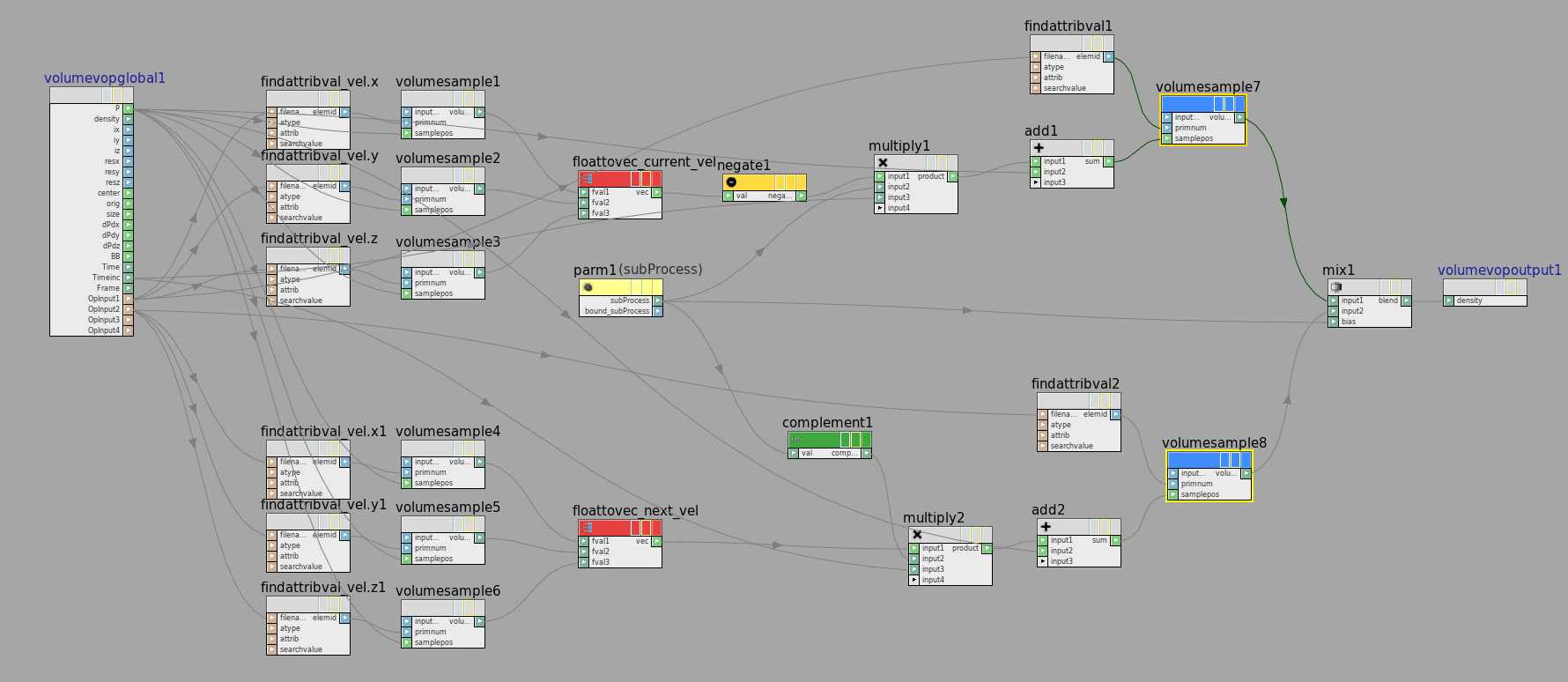Toggle the rightmost header flag on multiply1

coord(953,163)
